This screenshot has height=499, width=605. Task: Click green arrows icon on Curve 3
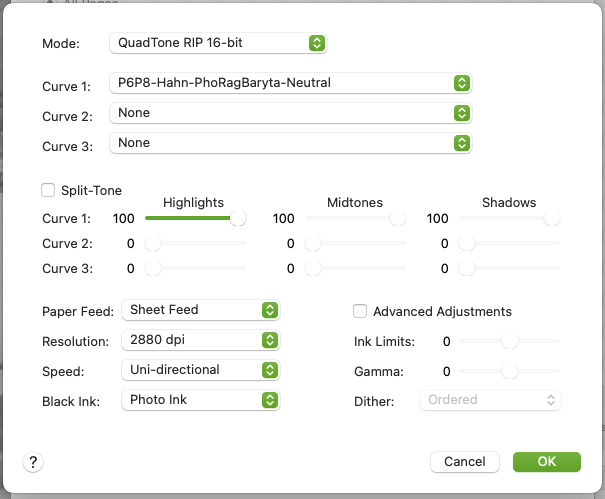point(461,143)
